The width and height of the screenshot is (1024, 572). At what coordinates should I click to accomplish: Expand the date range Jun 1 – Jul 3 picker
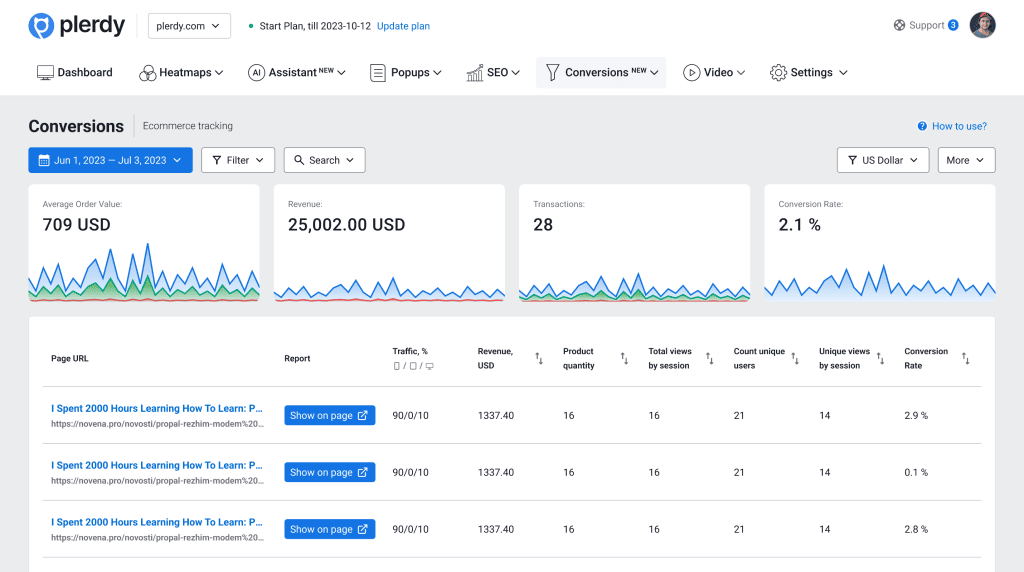pos(110,160)
